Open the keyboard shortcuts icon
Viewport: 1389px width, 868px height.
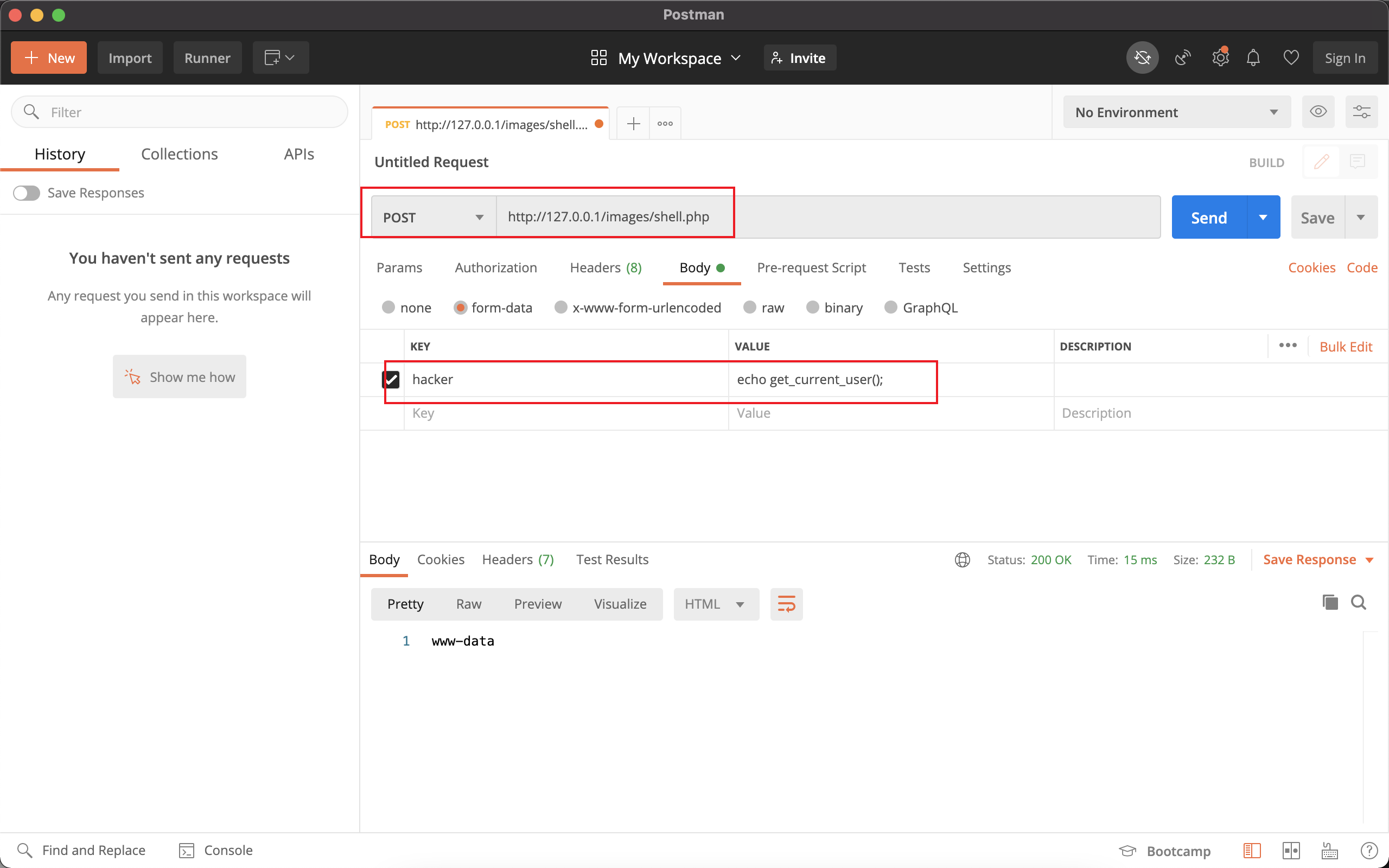1329,850
